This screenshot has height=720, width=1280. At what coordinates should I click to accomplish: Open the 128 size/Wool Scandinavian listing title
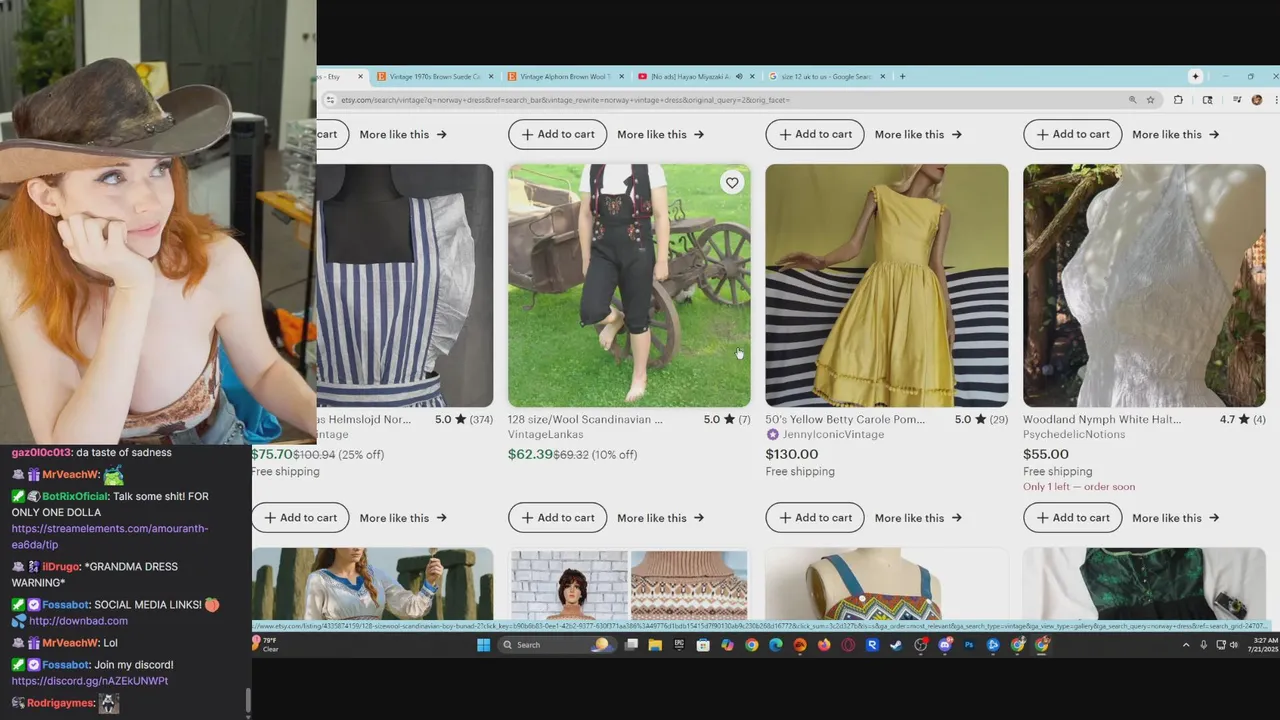point(585,420)
